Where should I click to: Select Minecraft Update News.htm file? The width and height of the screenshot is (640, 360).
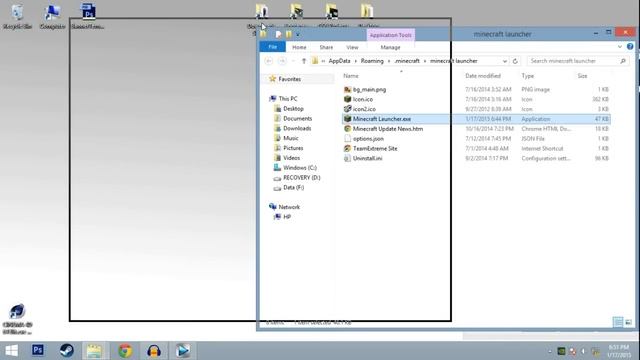pyautogui.click(x=387, y=129)
